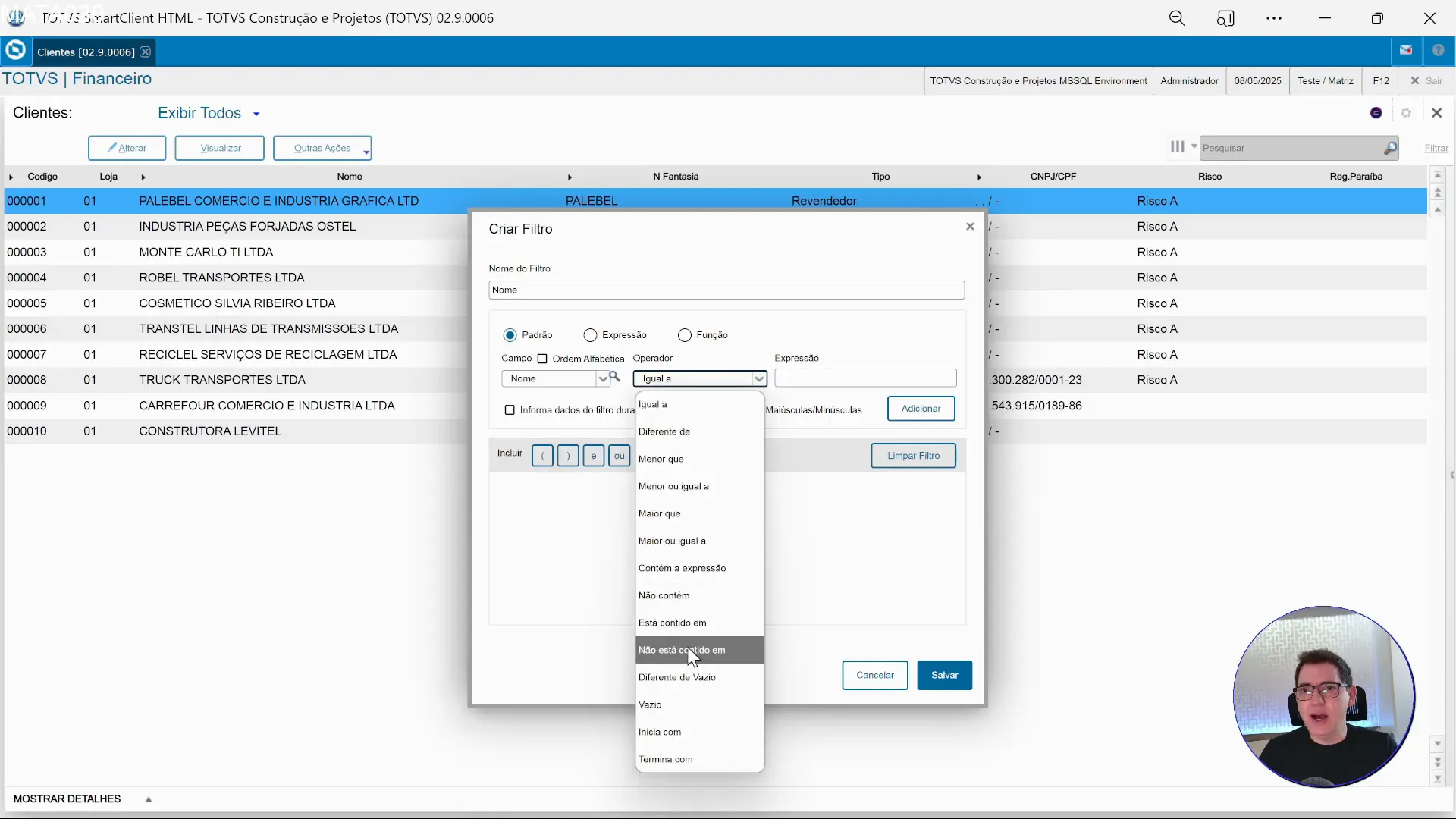This screenshot has width=1456, height=819.
Task: Enable the Ordem Alfabética checkbox
Action: pos(542,359)
